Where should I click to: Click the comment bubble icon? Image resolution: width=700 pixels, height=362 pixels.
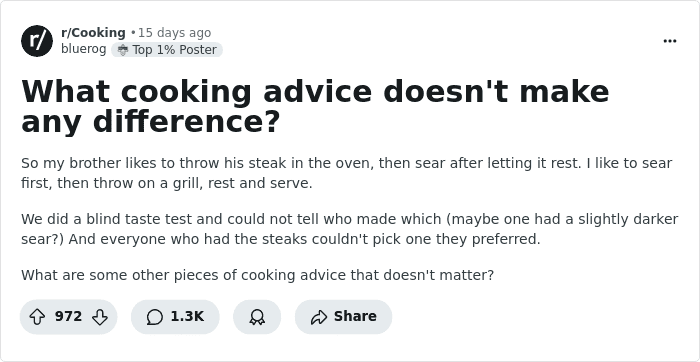tap(154, 317)
